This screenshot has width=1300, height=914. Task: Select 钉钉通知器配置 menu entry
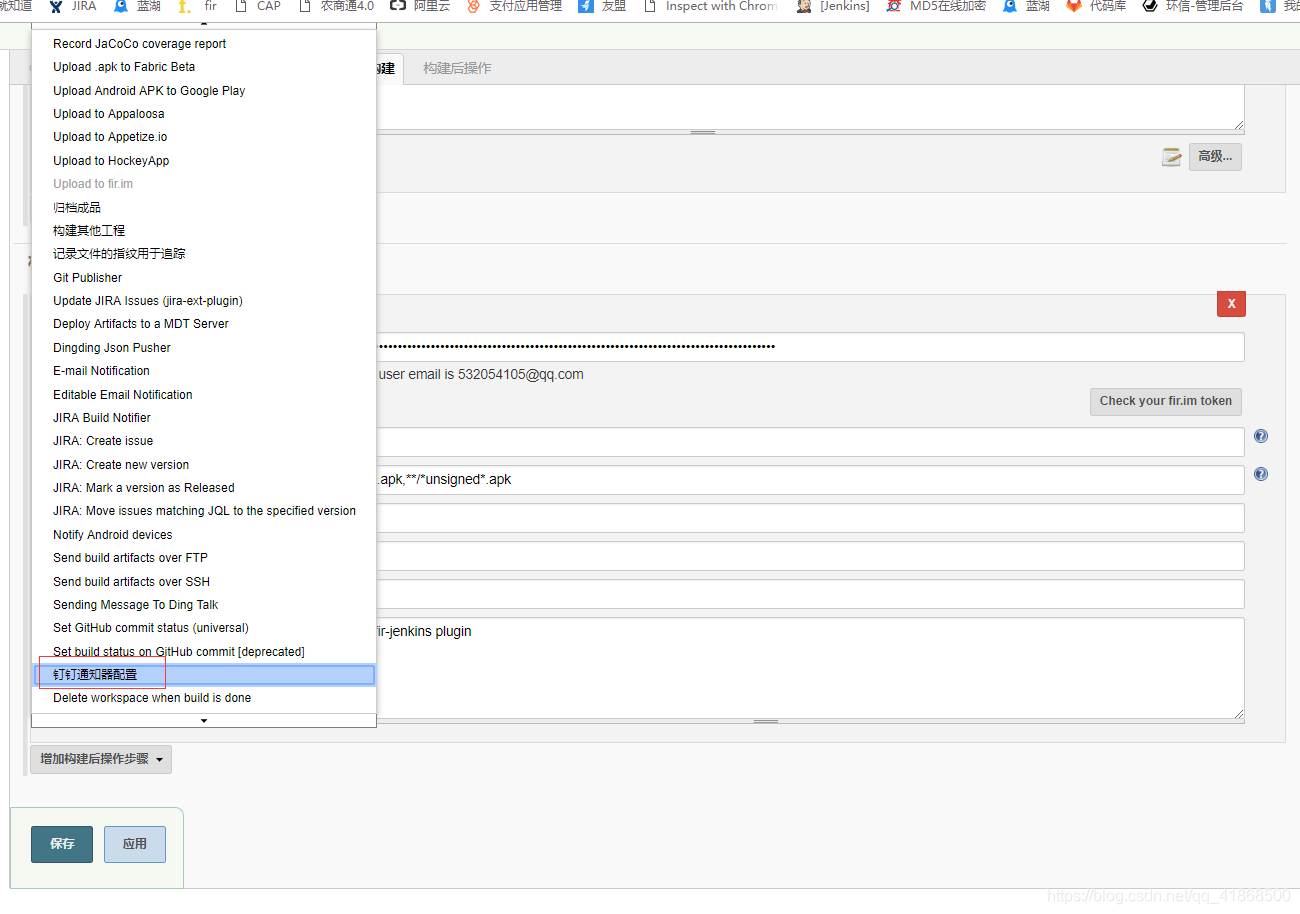[x=204, y=675]
